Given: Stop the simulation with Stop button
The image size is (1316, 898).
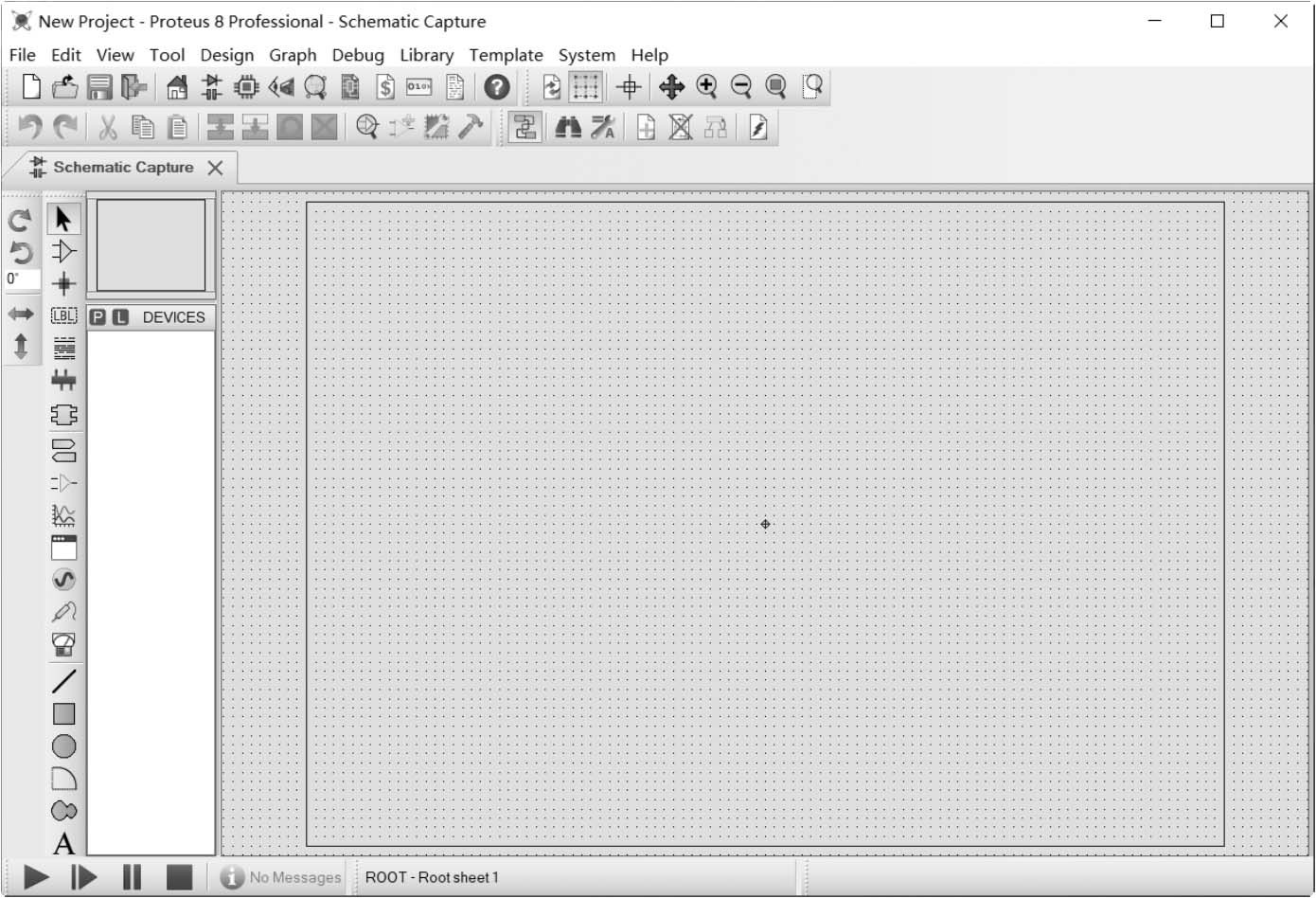Looking at the screenshot, I should pos(179,877).
